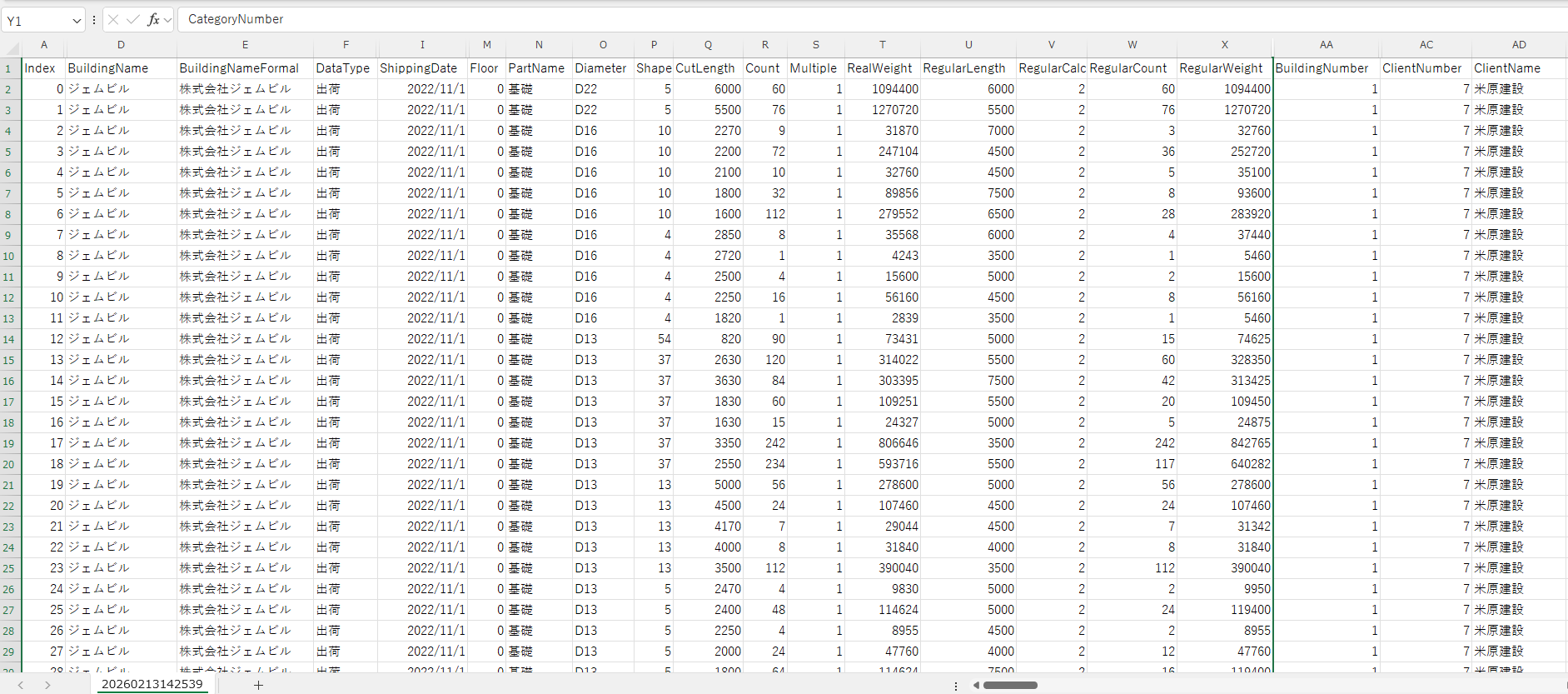
Task: Click the Enter checkmark icon in formula bar
Action: tap(133, 19)
